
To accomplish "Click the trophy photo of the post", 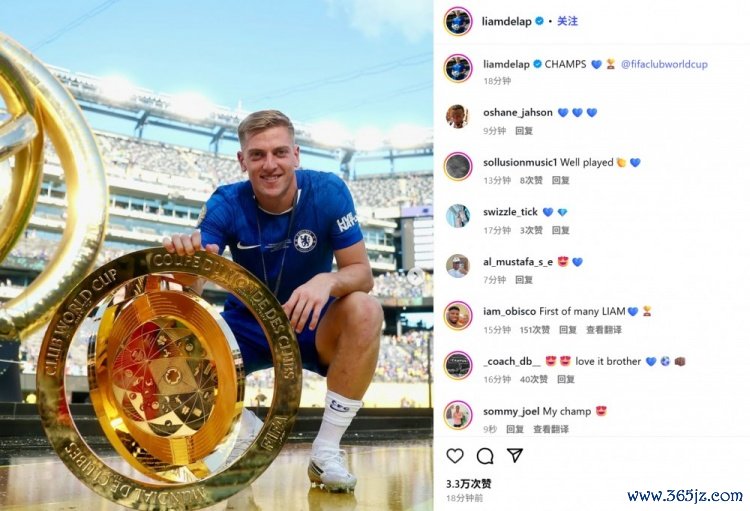I will [x=216, y=256].
